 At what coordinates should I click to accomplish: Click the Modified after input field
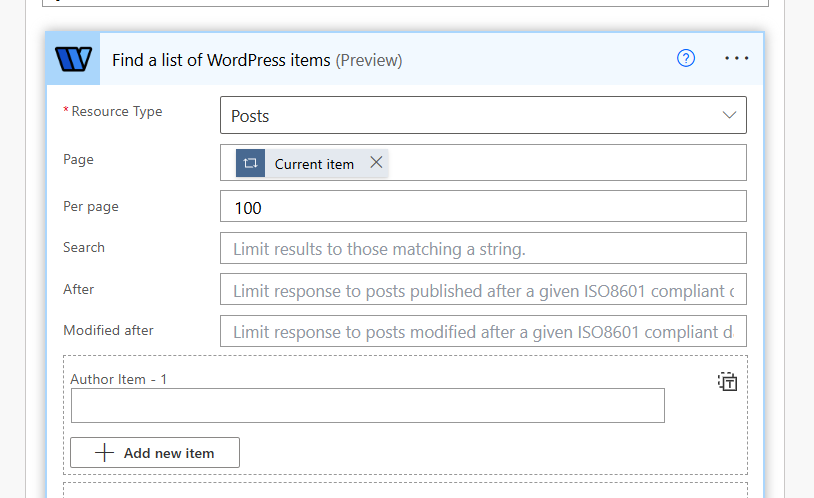click(483, 331)
